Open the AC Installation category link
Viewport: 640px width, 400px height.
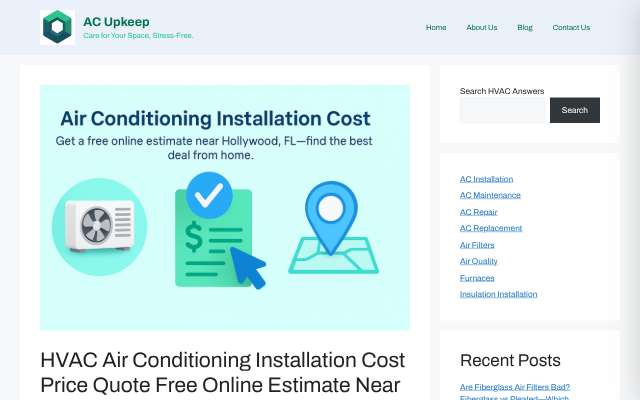[x=486, y=179]
